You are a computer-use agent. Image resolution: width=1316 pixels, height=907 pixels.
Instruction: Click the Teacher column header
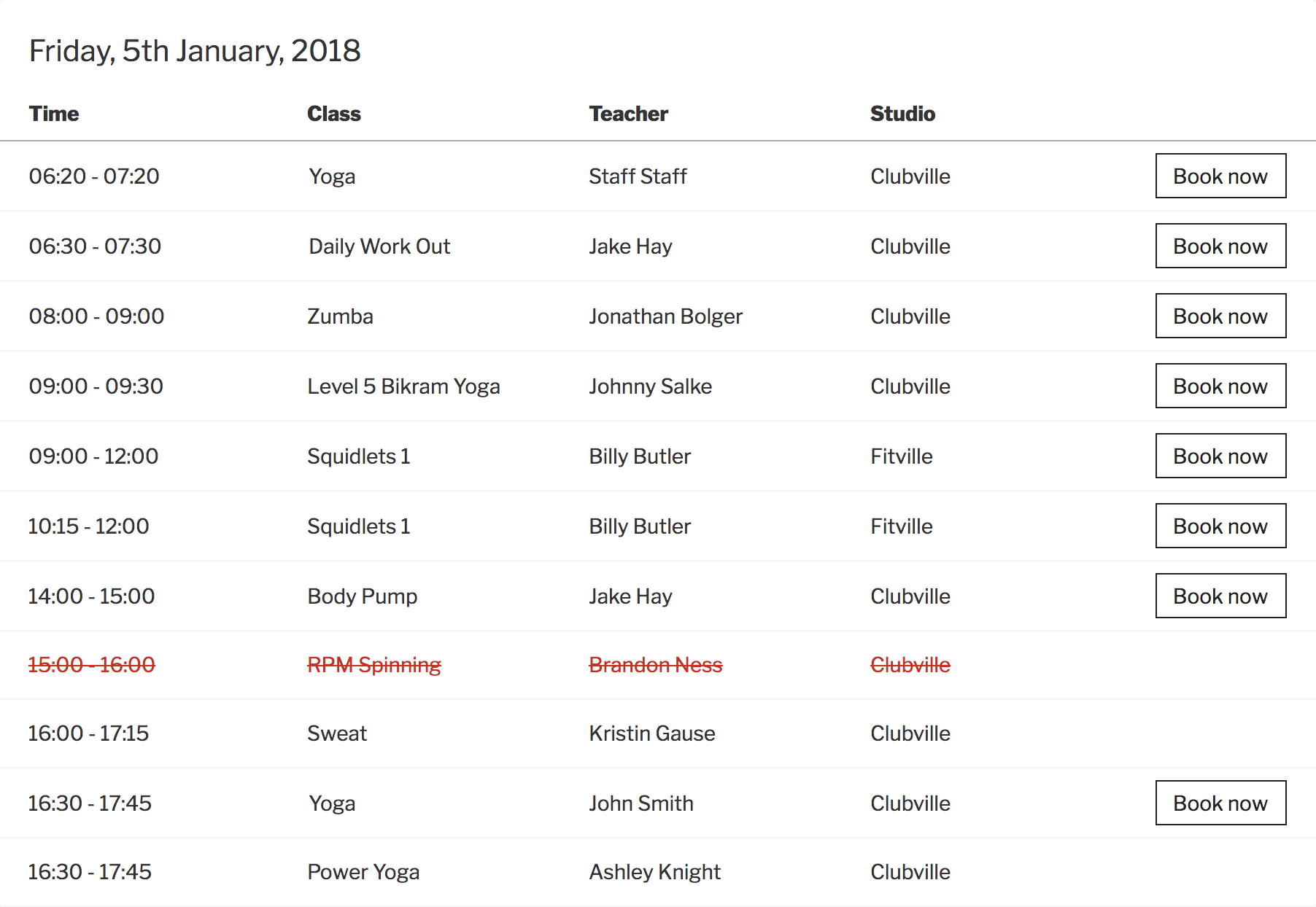pos(629,114)
